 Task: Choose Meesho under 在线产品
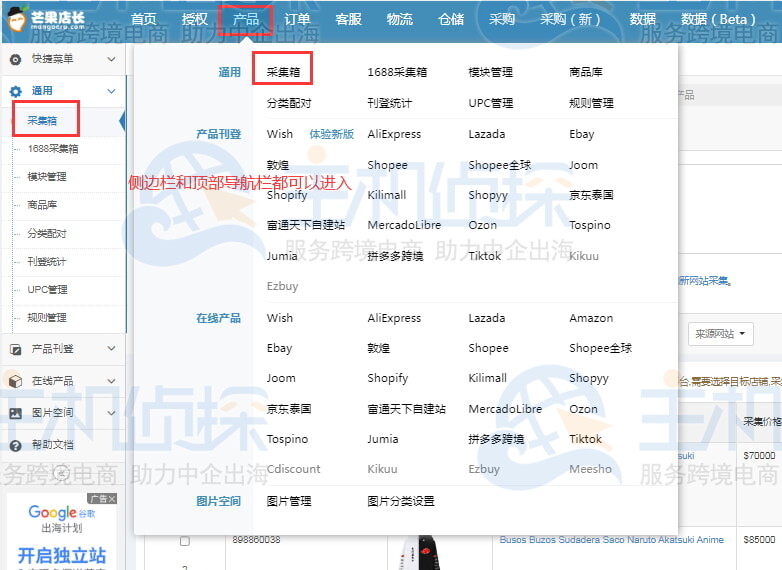tap(590, 469)
